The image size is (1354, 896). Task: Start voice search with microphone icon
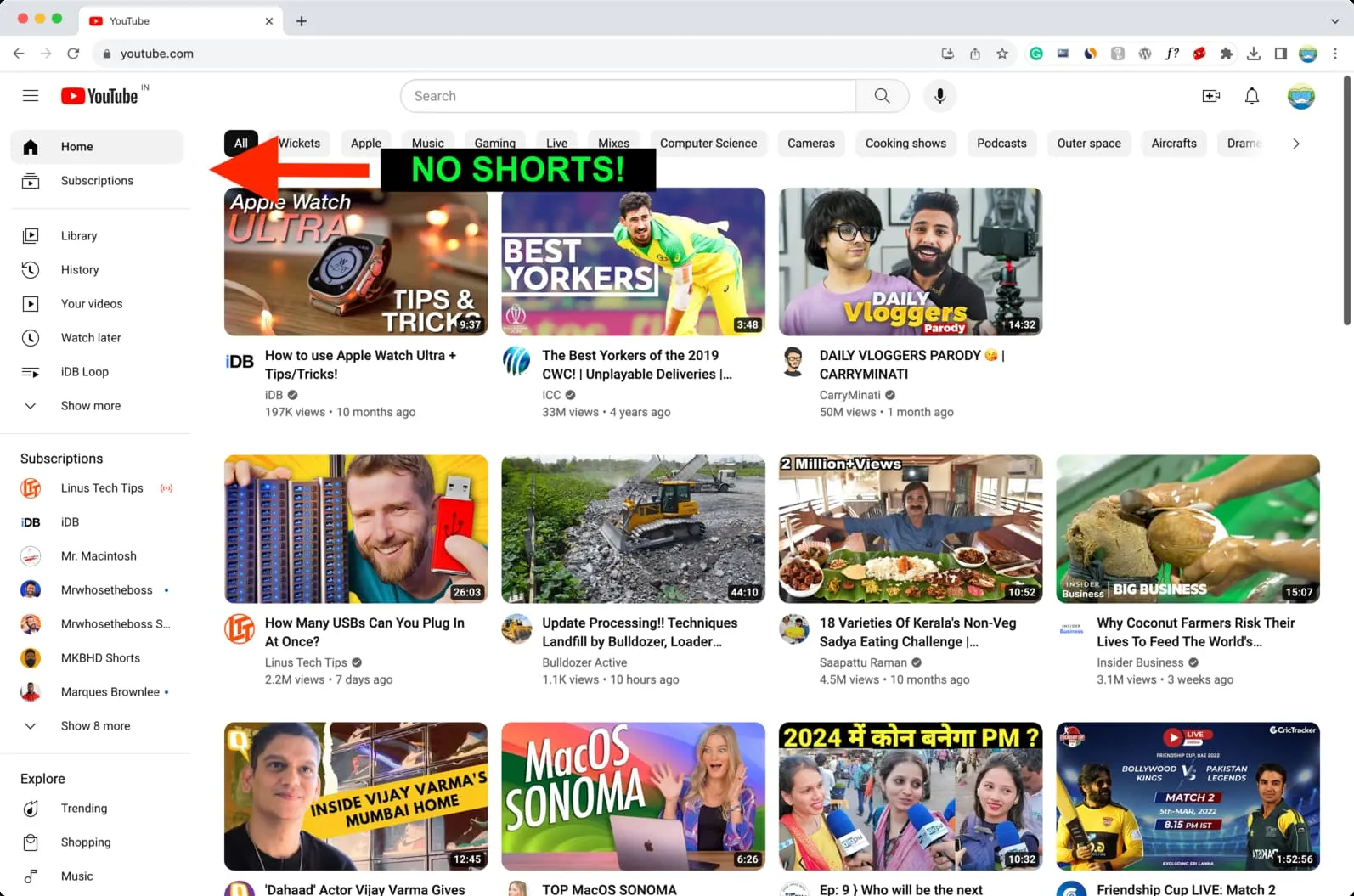940,96
